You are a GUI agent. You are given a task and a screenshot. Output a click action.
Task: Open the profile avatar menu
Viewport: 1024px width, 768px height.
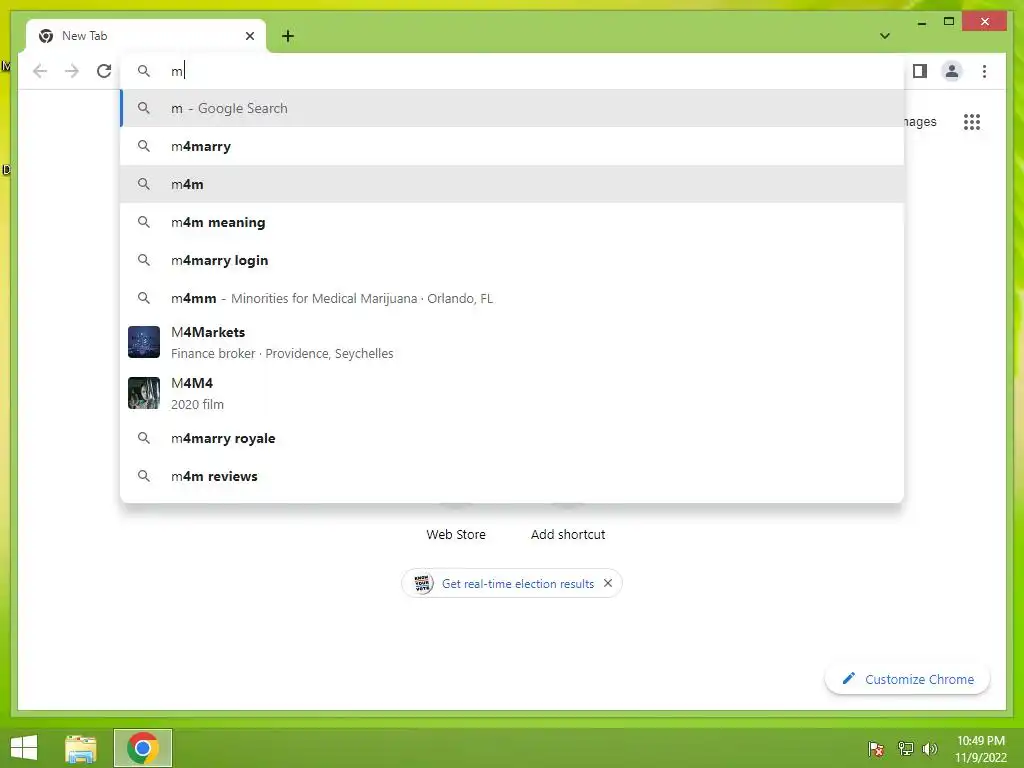[952, 71]
